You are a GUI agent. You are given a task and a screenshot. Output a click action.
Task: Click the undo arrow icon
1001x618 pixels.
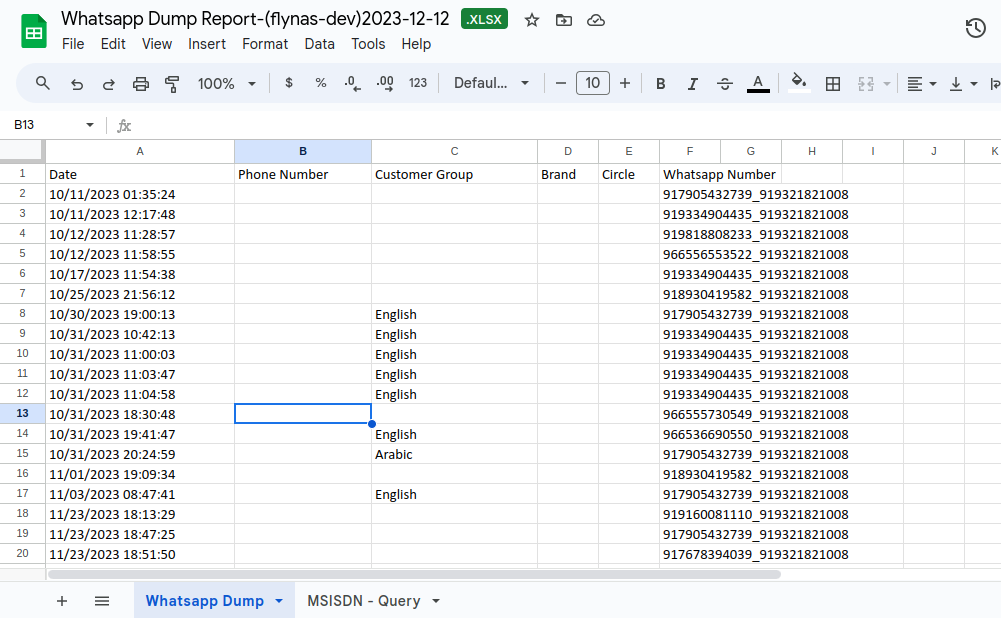tap(77, 84)
